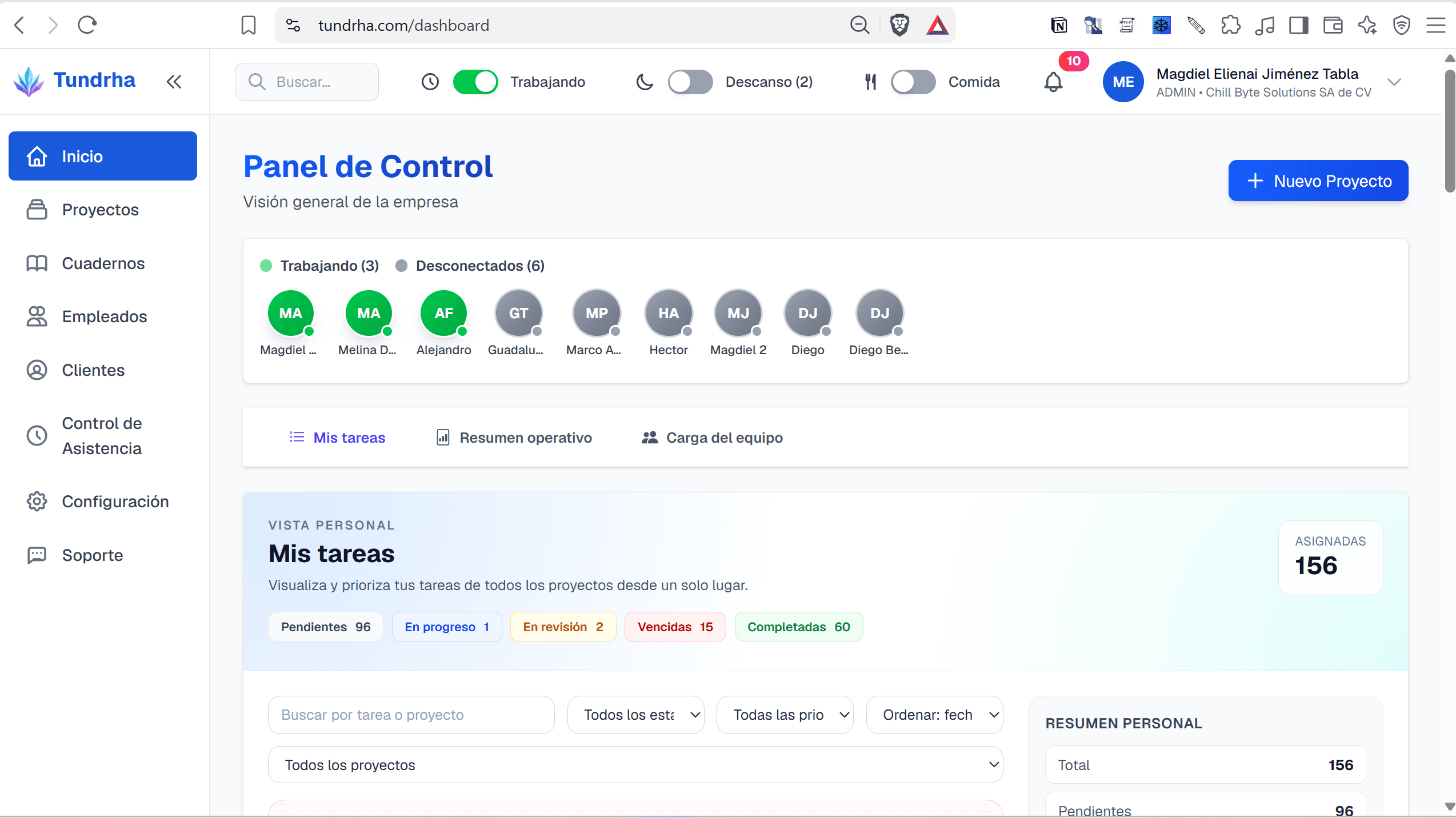The image size is (1456, 818).
Task: Open Clientes in sidebar
Action: tap(103, 370)
